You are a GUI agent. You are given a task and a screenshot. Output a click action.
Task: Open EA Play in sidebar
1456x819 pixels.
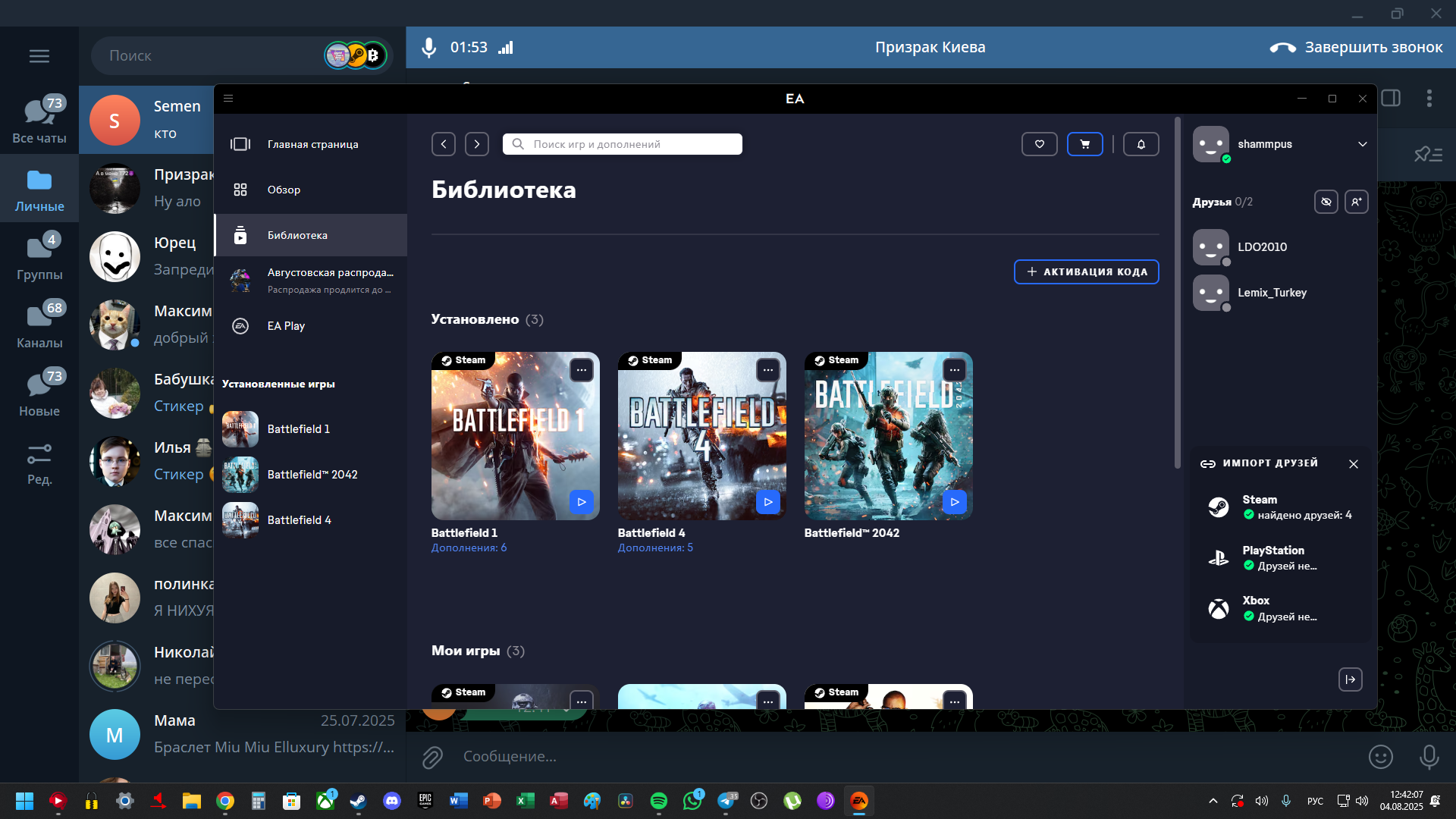(311, 326)
